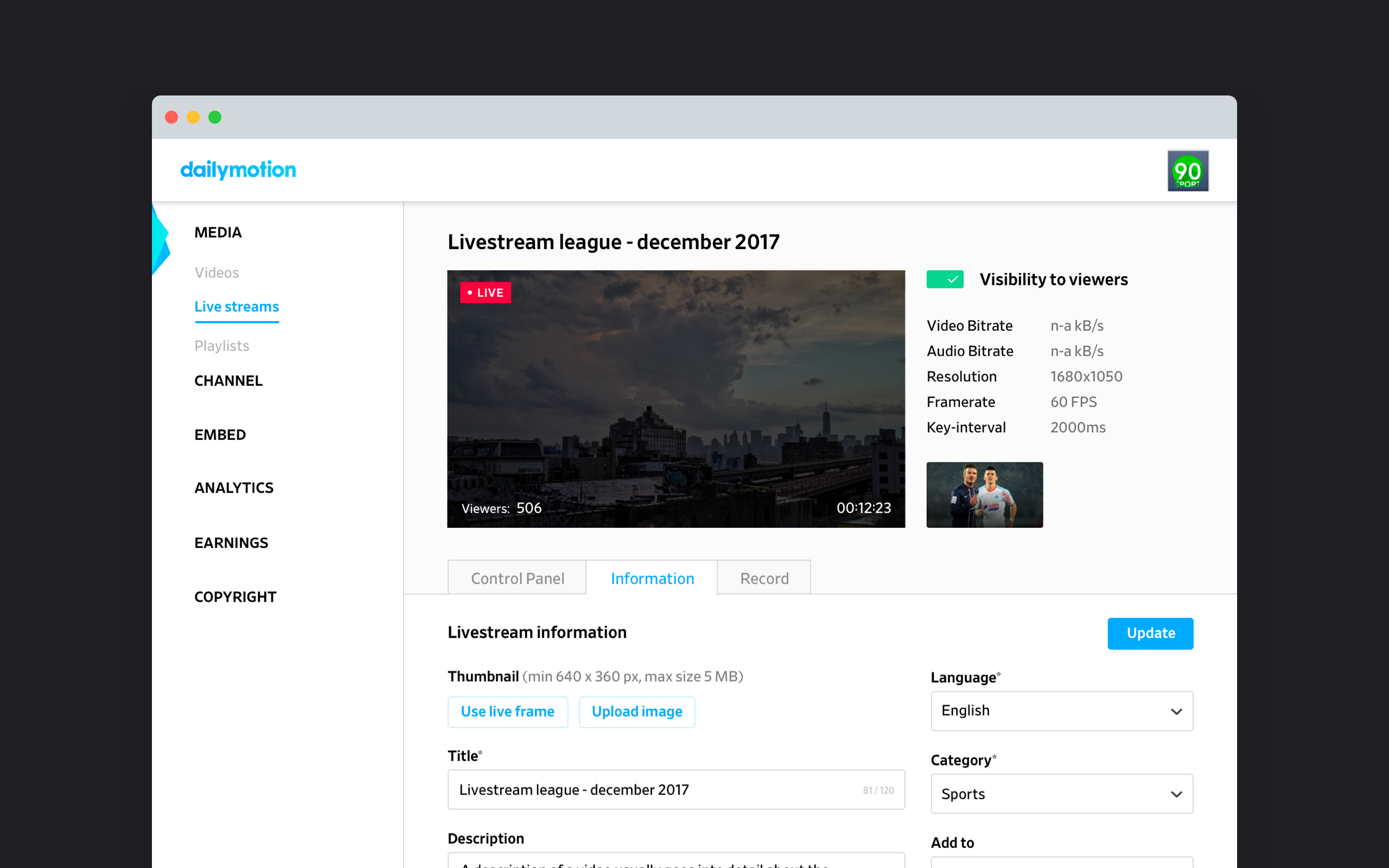This screenshot has width=1389, height=868.
Task: Click the 60 FPS framerate value
Action: tap(1073, 402)
